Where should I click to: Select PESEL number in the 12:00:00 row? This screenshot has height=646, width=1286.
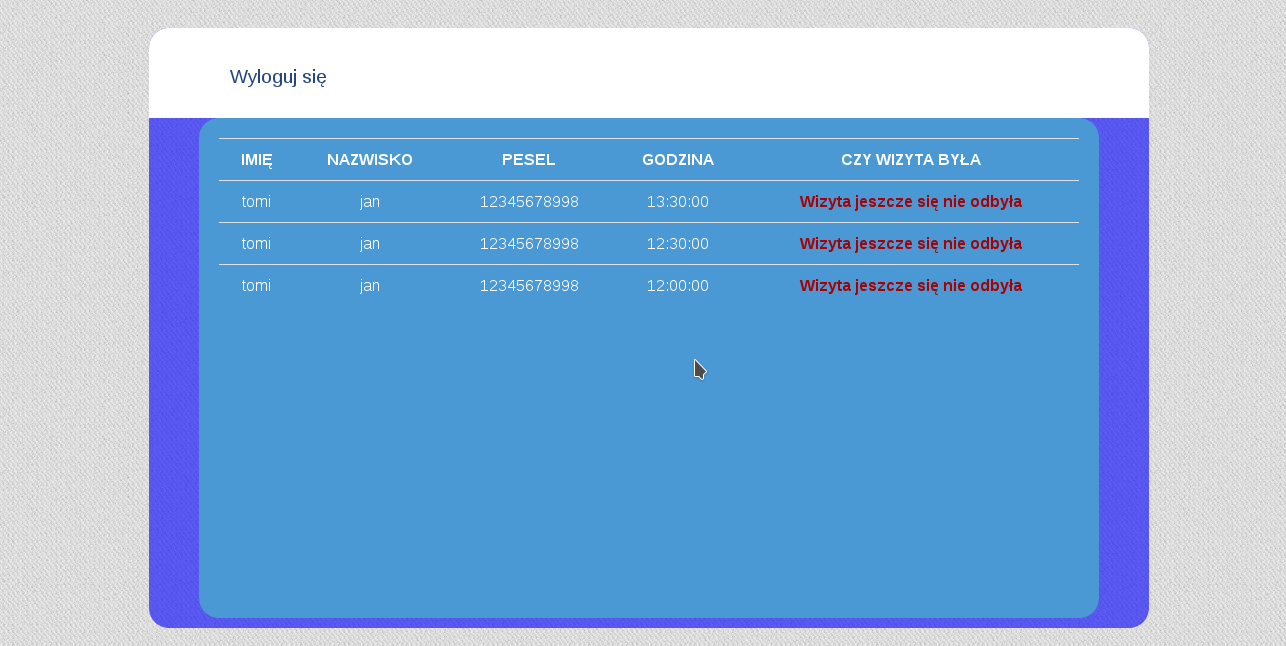click(x=528, y=286)
